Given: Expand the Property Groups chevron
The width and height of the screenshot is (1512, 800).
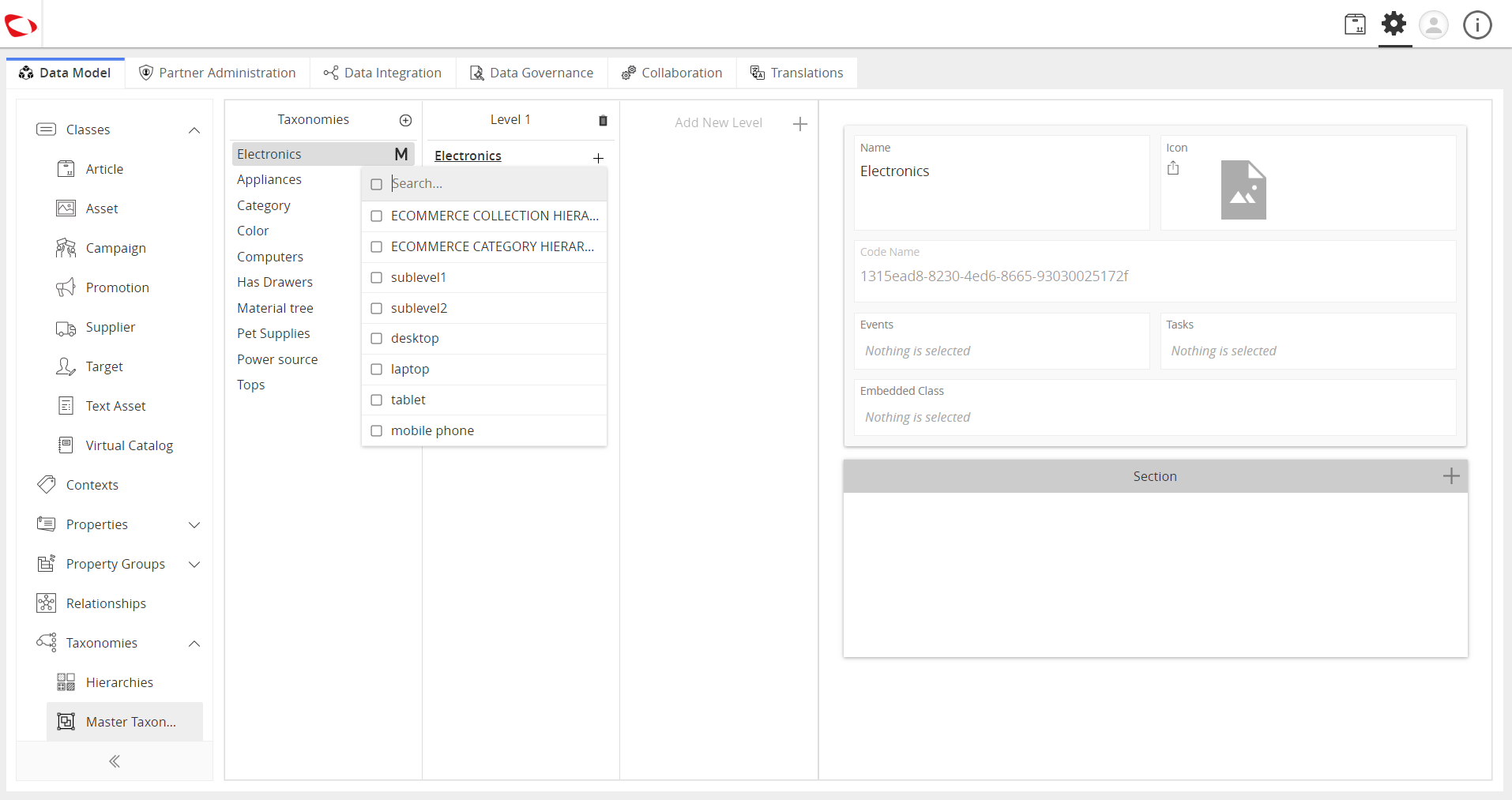Looking at the screenshot, I should [x=194, y=564].
